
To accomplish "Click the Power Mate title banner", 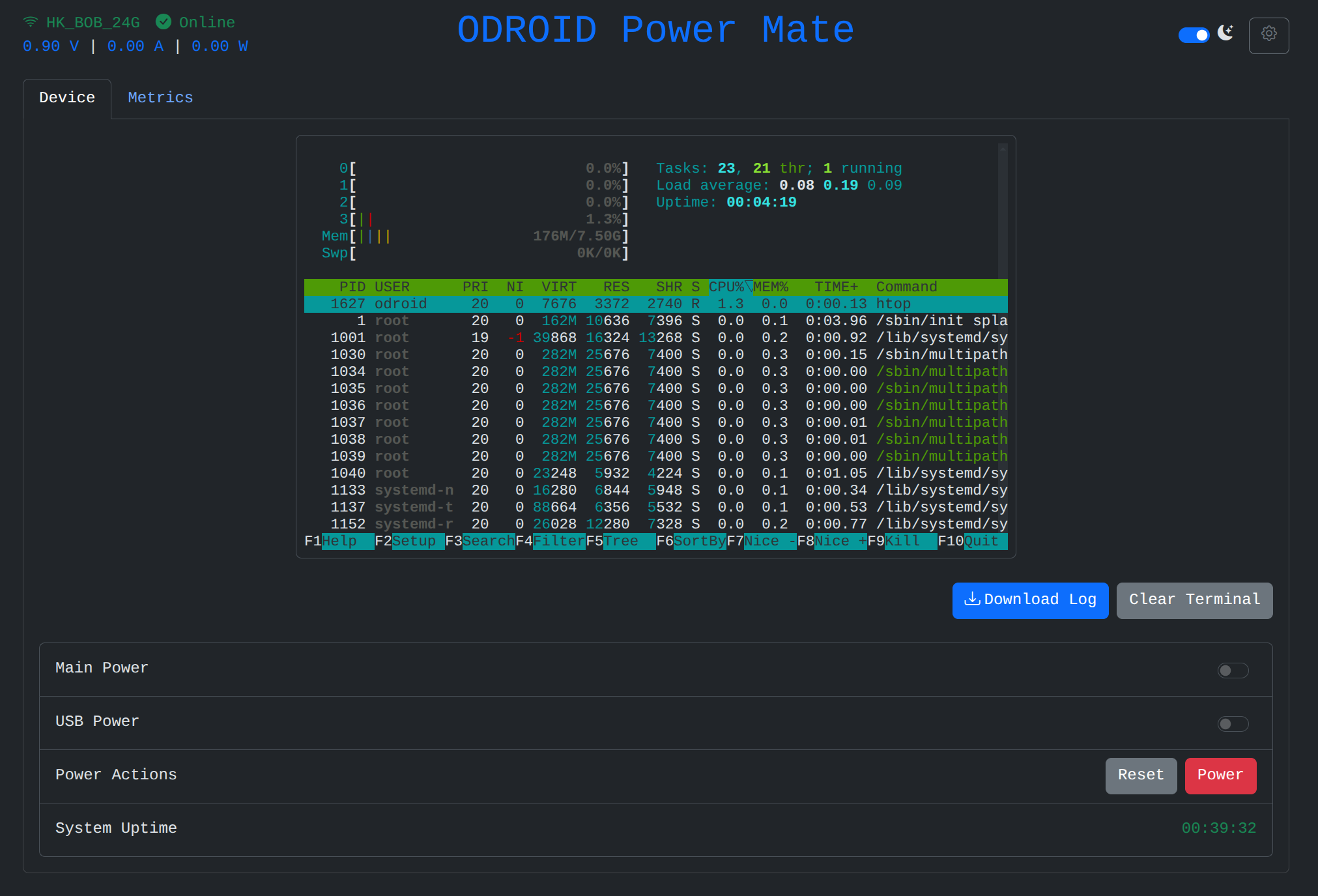I will click(655, 29).
